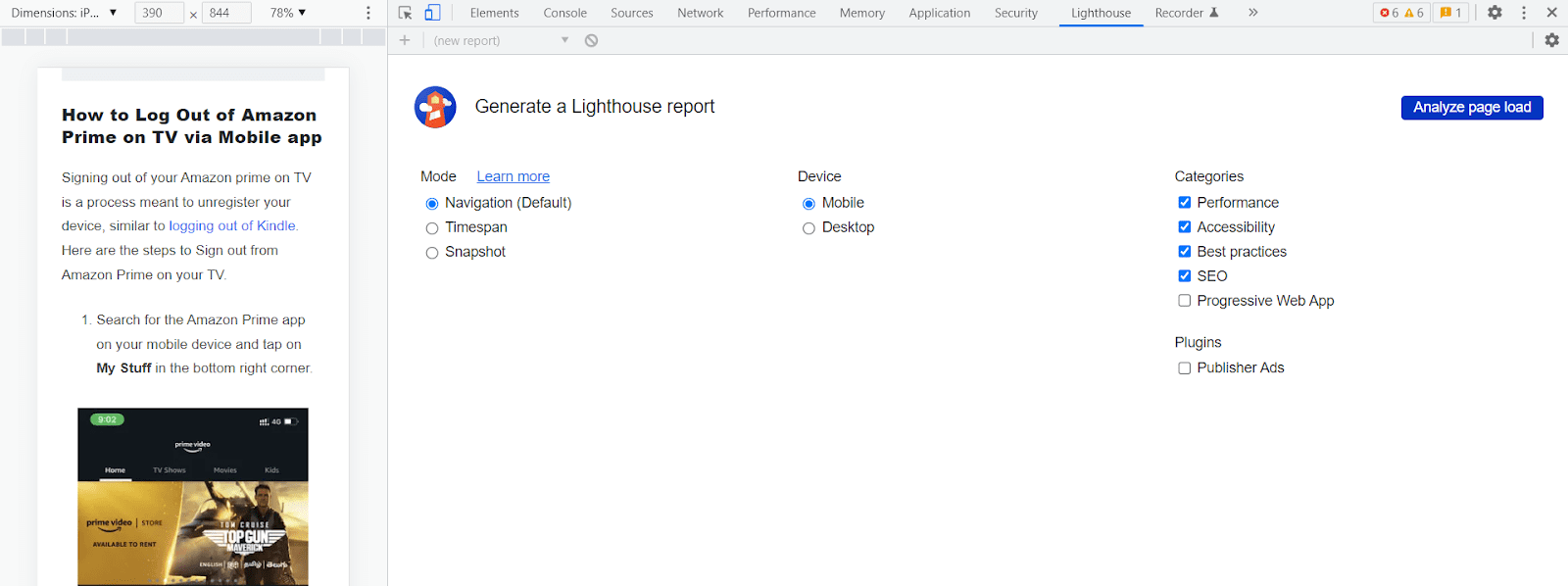Uncheck the Performance category
The height and width of the screenshot is (586, 1568).
coord(1185,203)
